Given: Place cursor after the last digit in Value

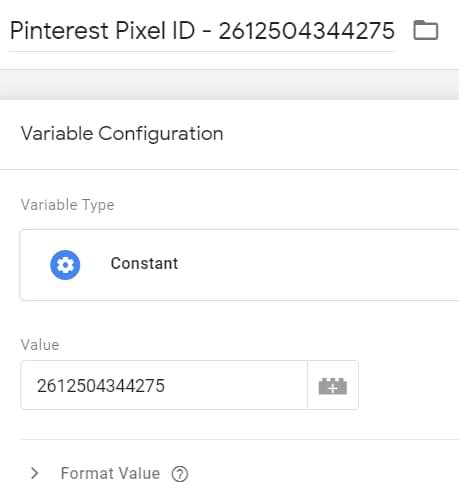Looking at the screenshot, I should coord(166,386).
